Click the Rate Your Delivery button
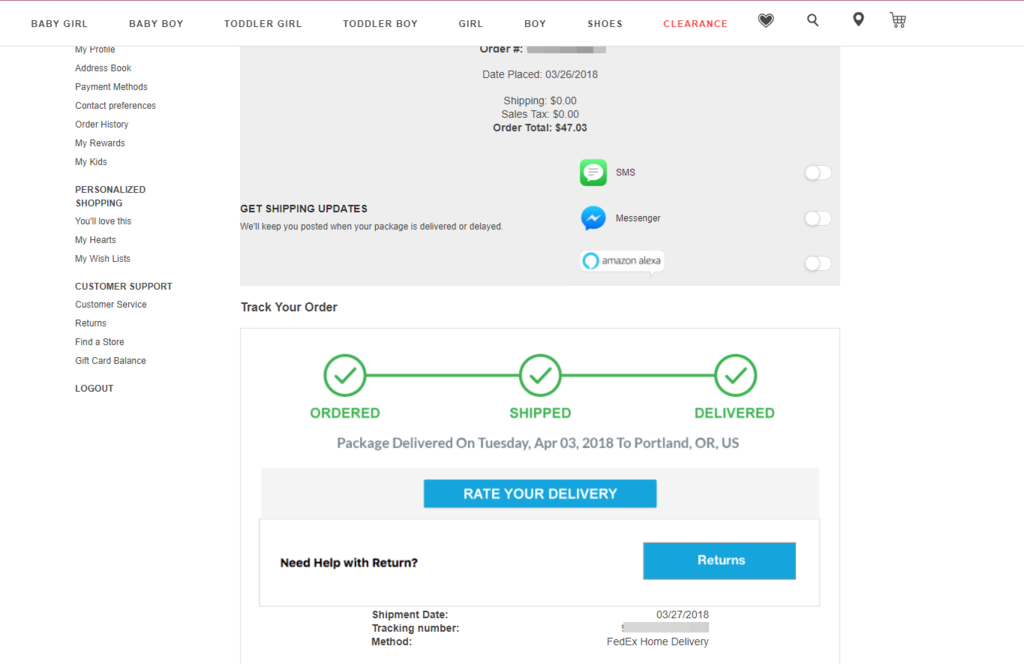The width and height of the screenshot is (1024, 664). click(x=540, y=494)
